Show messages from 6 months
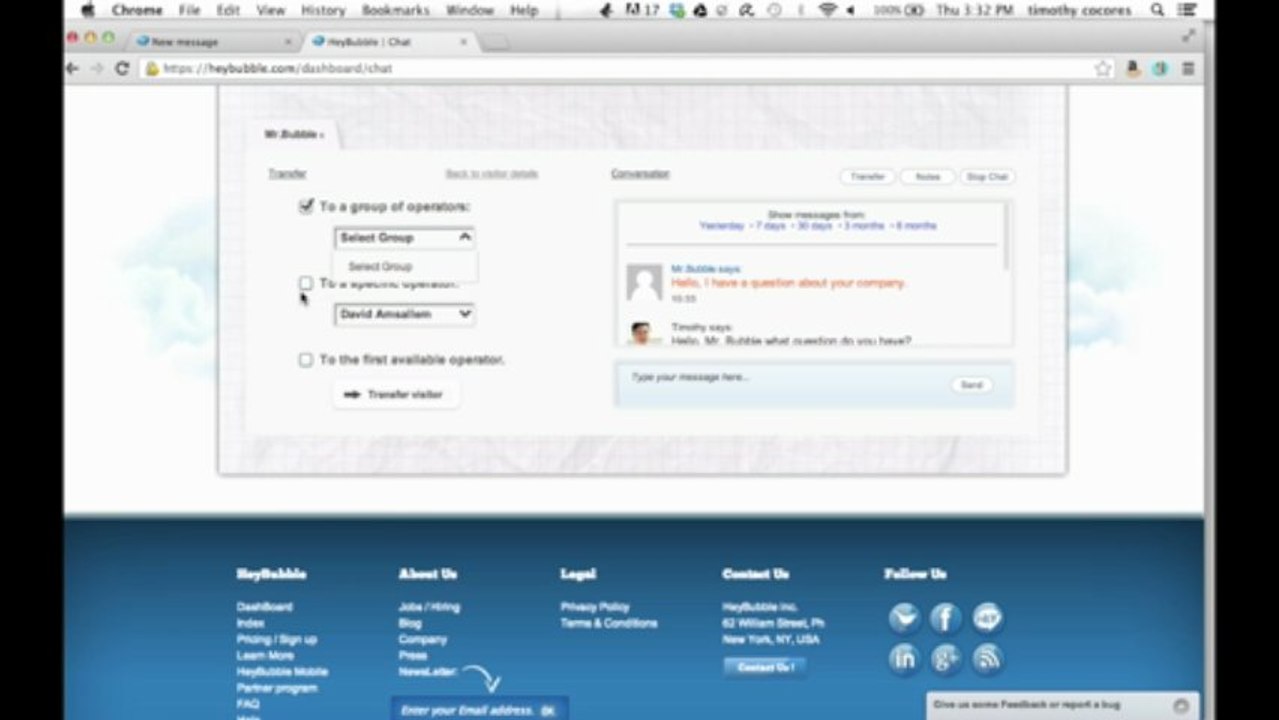The height and width of the screenshot is (720, 1279). pyautogui.click(x=917, y=226)
